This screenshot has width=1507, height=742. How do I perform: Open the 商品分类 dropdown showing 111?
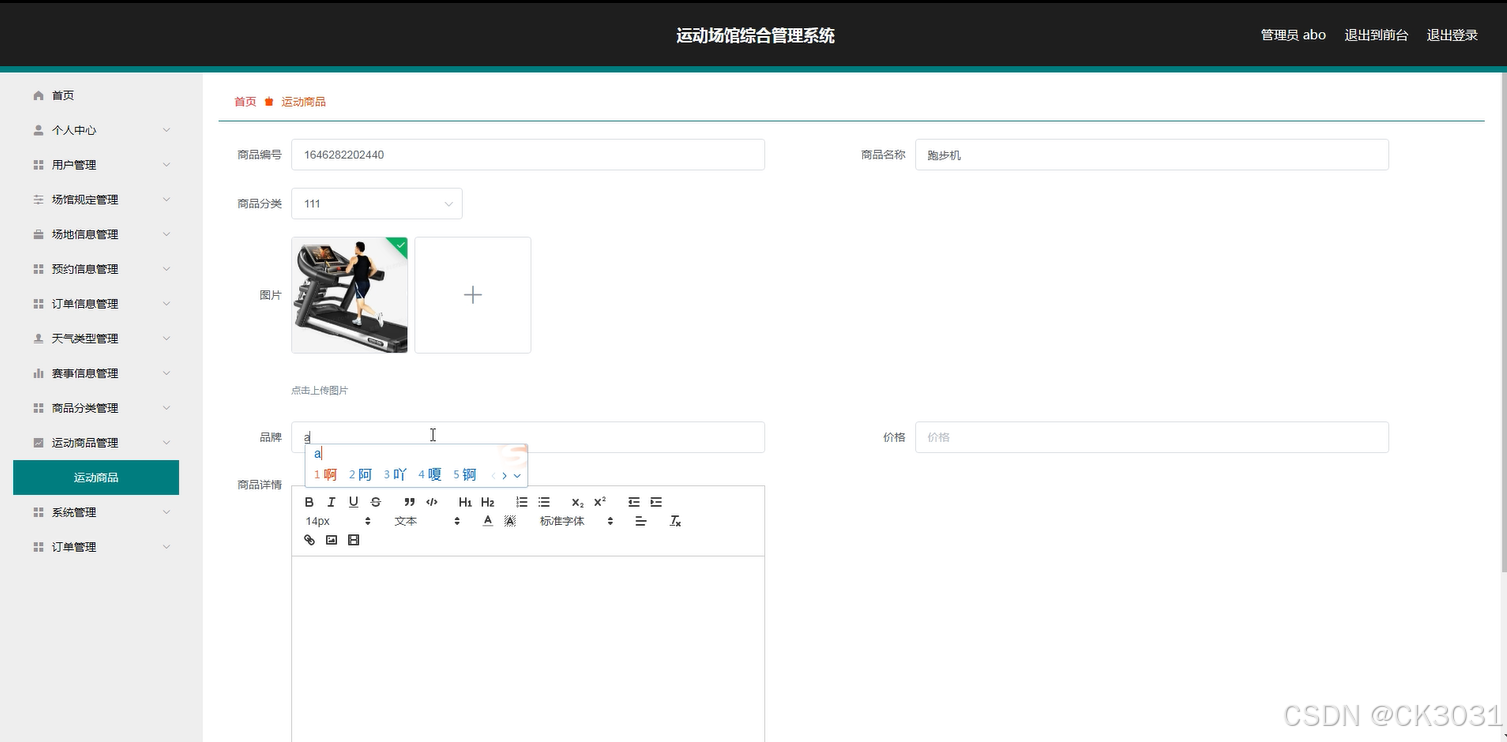click(x=377, y=203)
